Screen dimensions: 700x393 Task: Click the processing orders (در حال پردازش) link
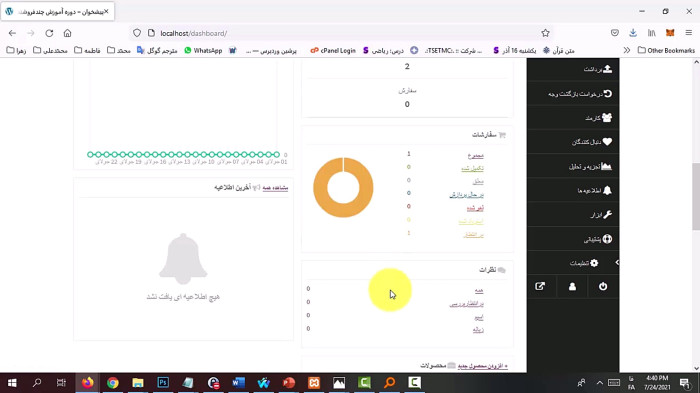467,195
